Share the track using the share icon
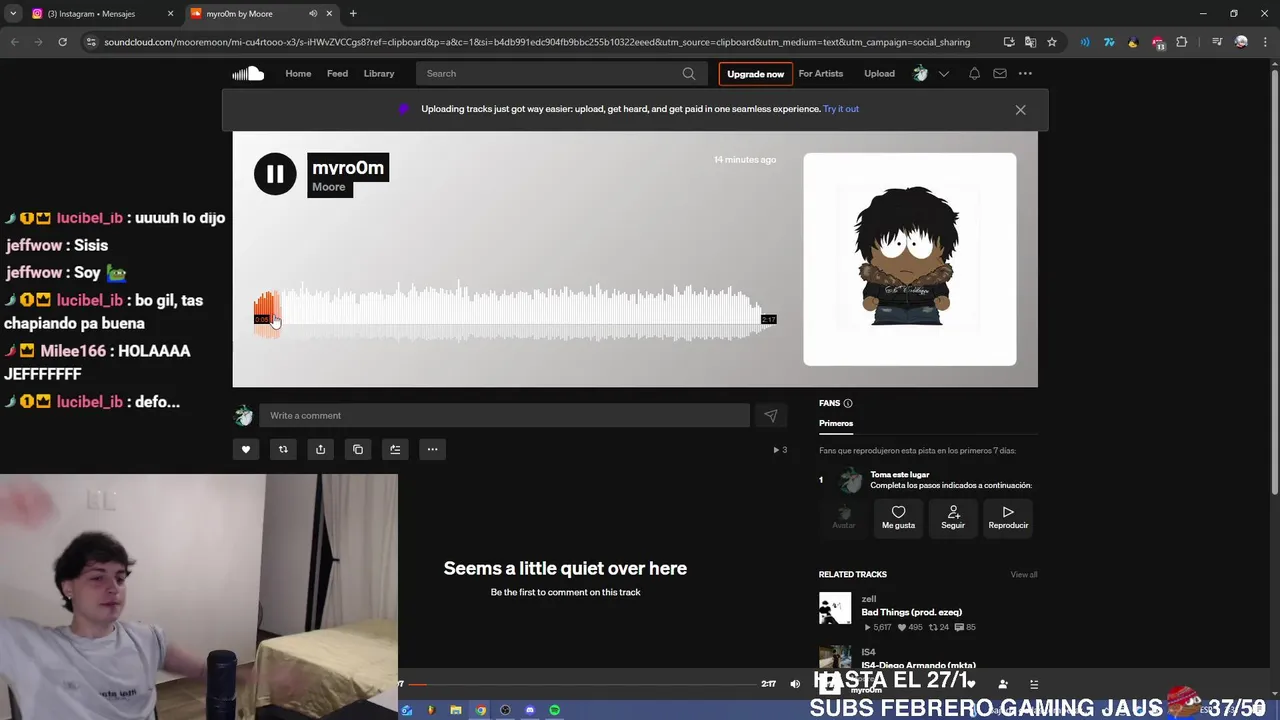Image resolution: width=1280 pixels, height=720 pixels. click(320, 449)
